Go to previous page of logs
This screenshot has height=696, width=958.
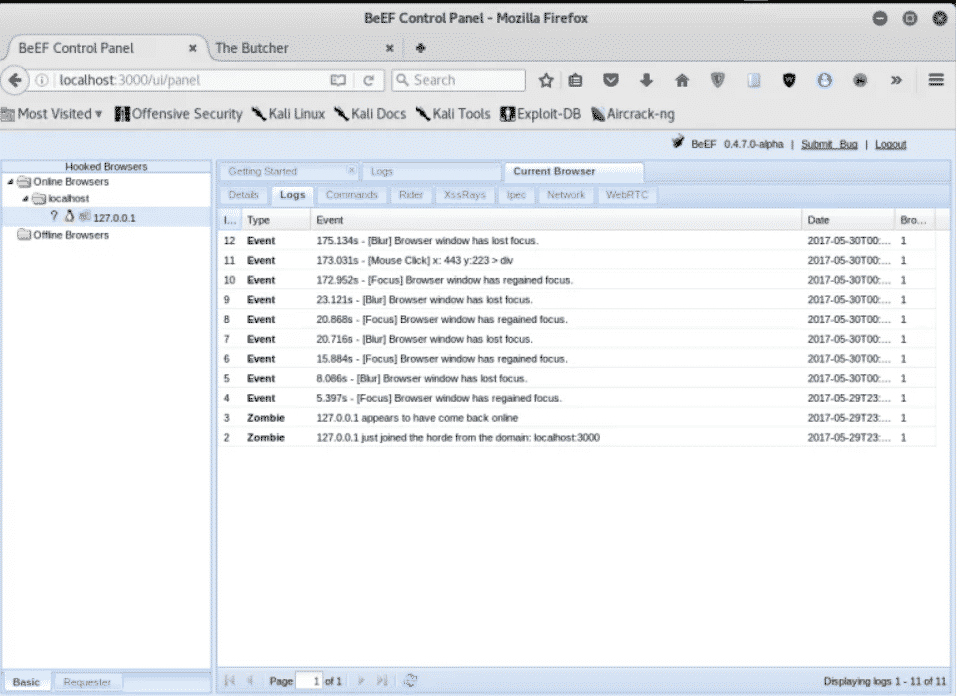click(250, 681)
